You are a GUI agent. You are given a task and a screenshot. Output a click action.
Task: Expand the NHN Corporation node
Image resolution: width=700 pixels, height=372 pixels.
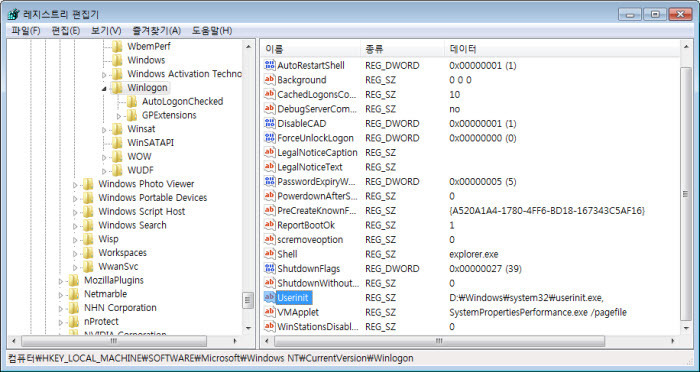tap(61, 309)
